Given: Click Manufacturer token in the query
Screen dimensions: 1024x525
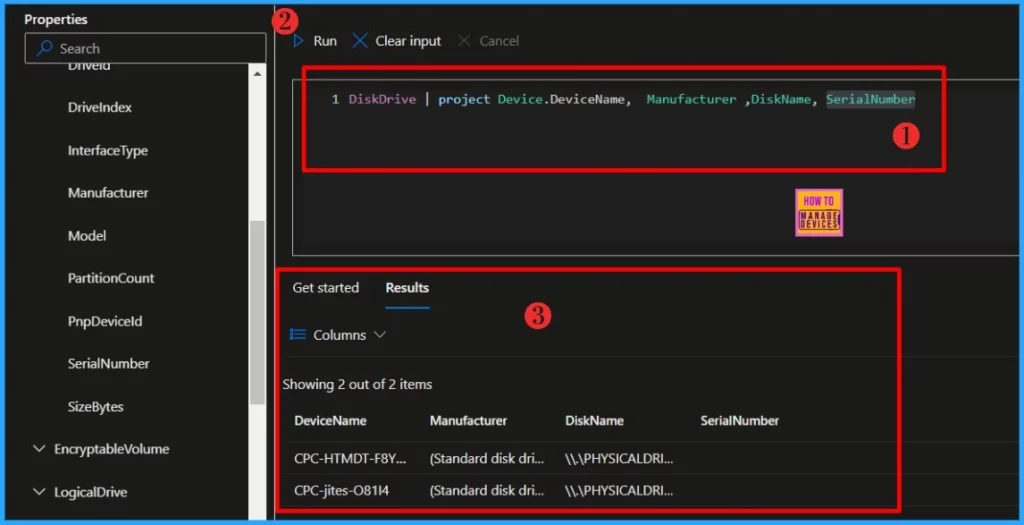Looking at the screenshot, I should tap(691, 99).
